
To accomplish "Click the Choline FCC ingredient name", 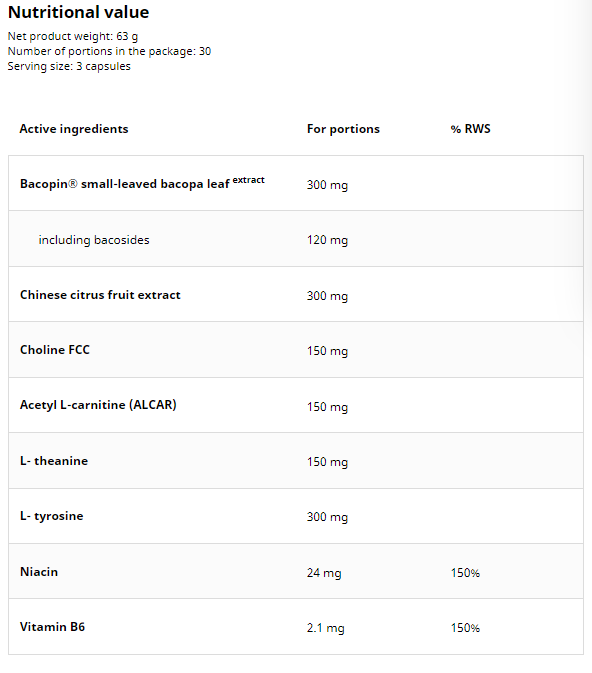I will click(55, 350).
